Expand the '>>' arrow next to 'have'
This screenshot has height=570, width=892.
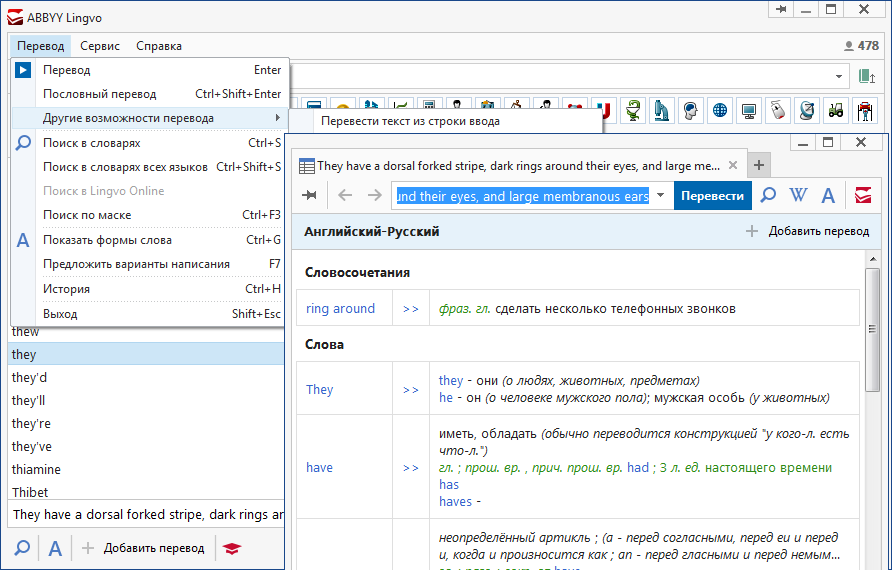point(411,468)
